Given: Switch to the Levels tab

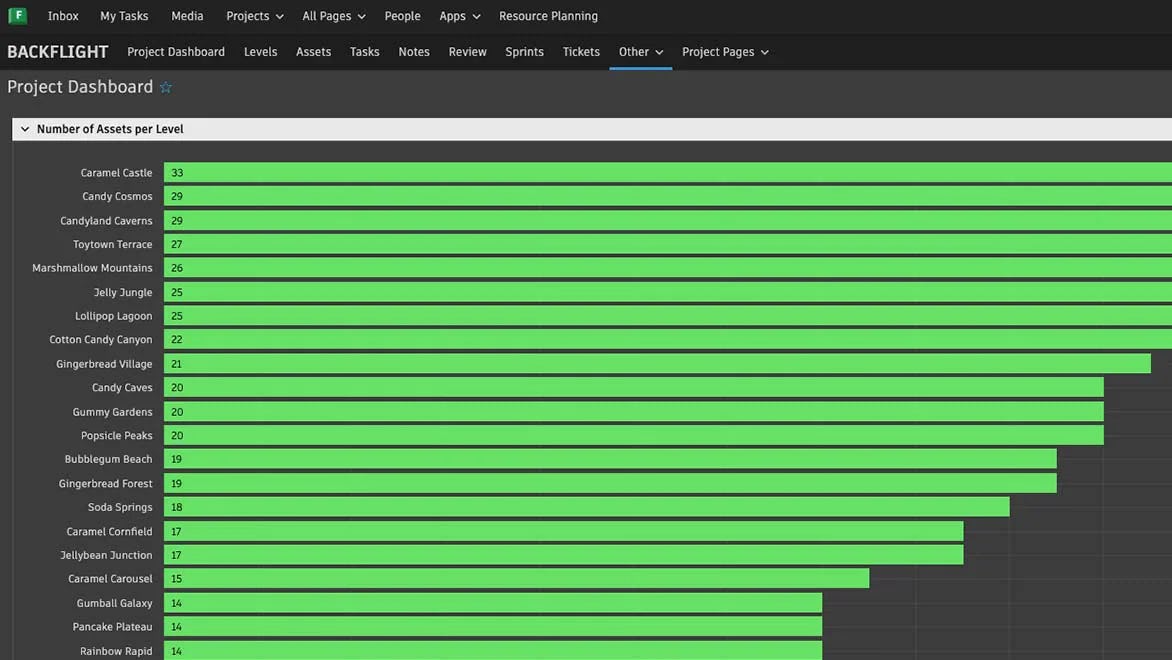Looking at the screenshot, I should pos(260,51).
